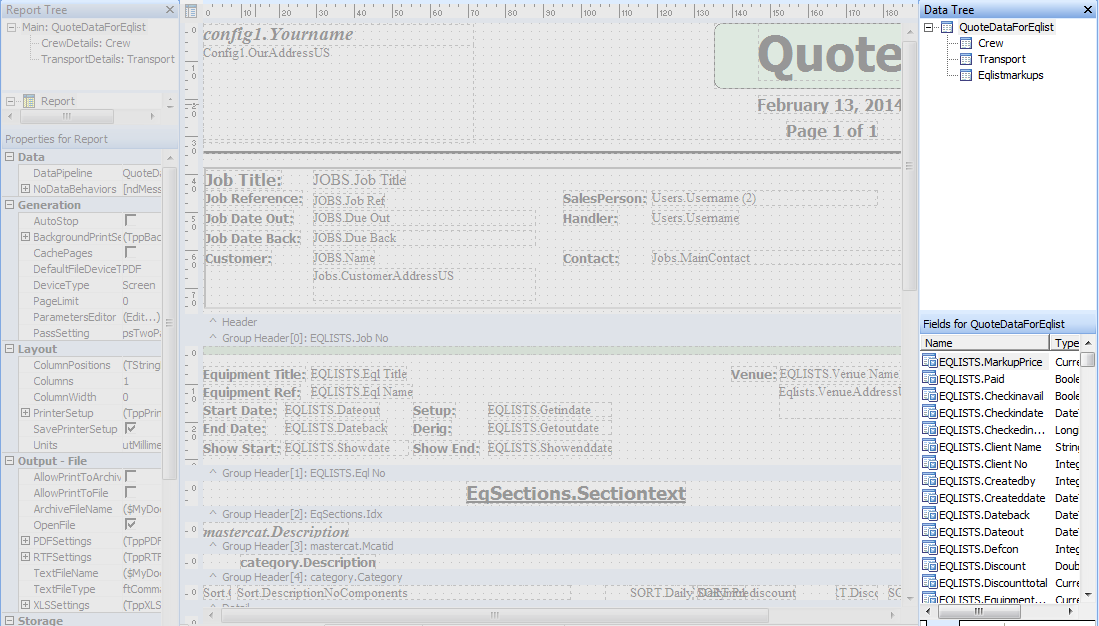
Task: Click the EQLISTS.Paid field icon
Action: click(929, 379)
